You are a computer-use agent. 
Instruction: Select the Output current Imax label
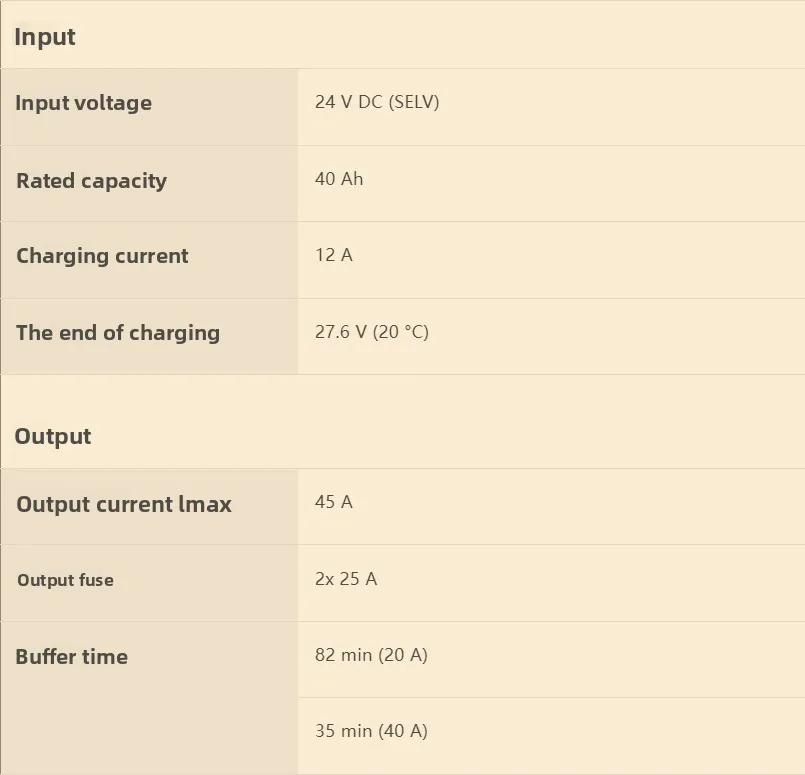124,504
